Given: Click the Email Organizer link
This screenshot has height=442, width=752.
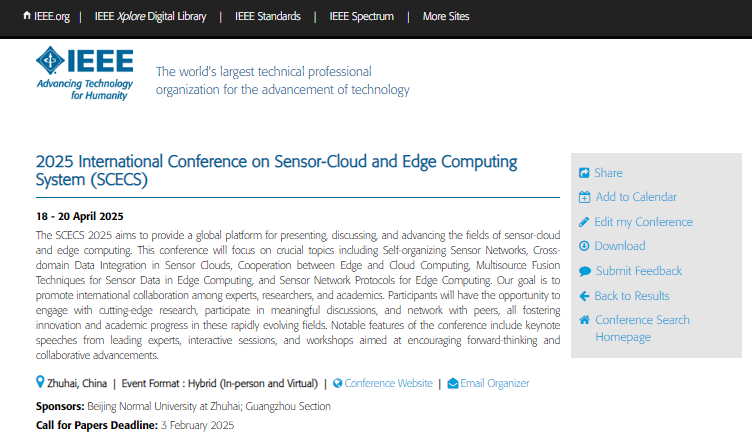Looking at the screenshot, I should (494, 384).
